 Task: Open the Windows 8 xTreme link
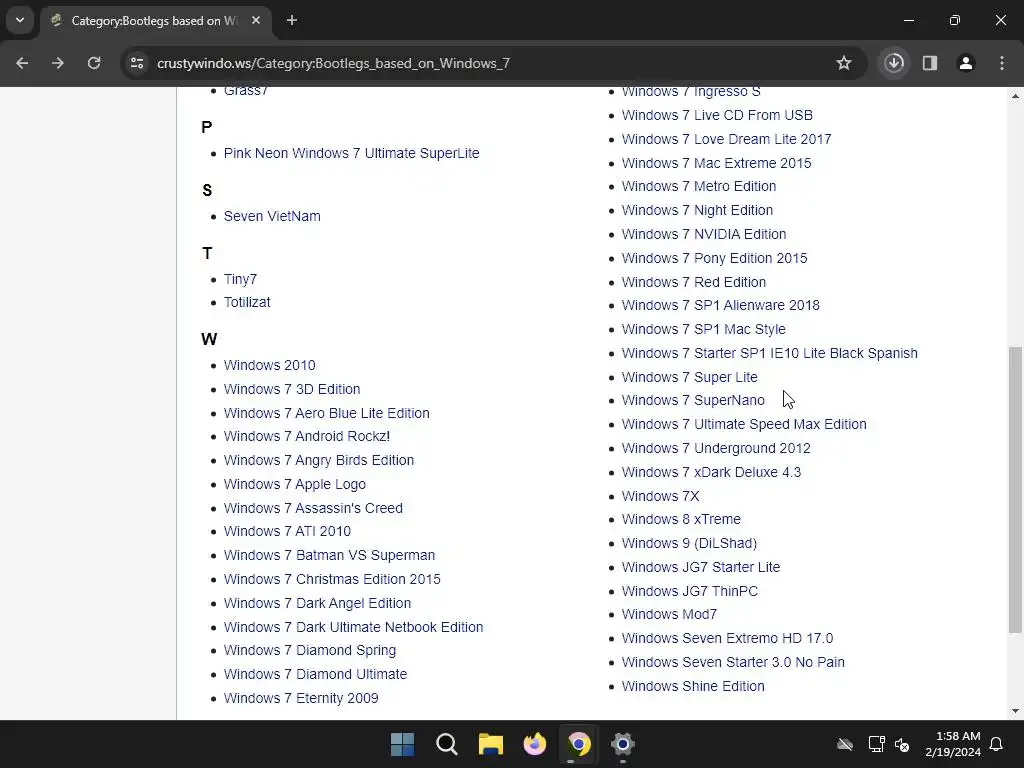pos(681,519)
